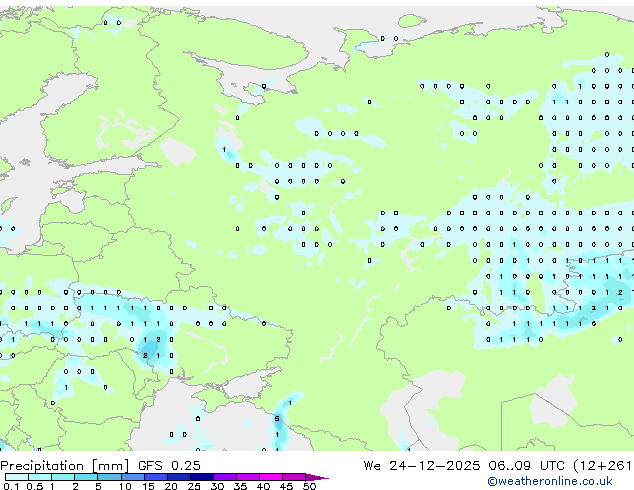Click the purple arrow tip above 50
Screen dimensions: 634x490
(317, 477)
